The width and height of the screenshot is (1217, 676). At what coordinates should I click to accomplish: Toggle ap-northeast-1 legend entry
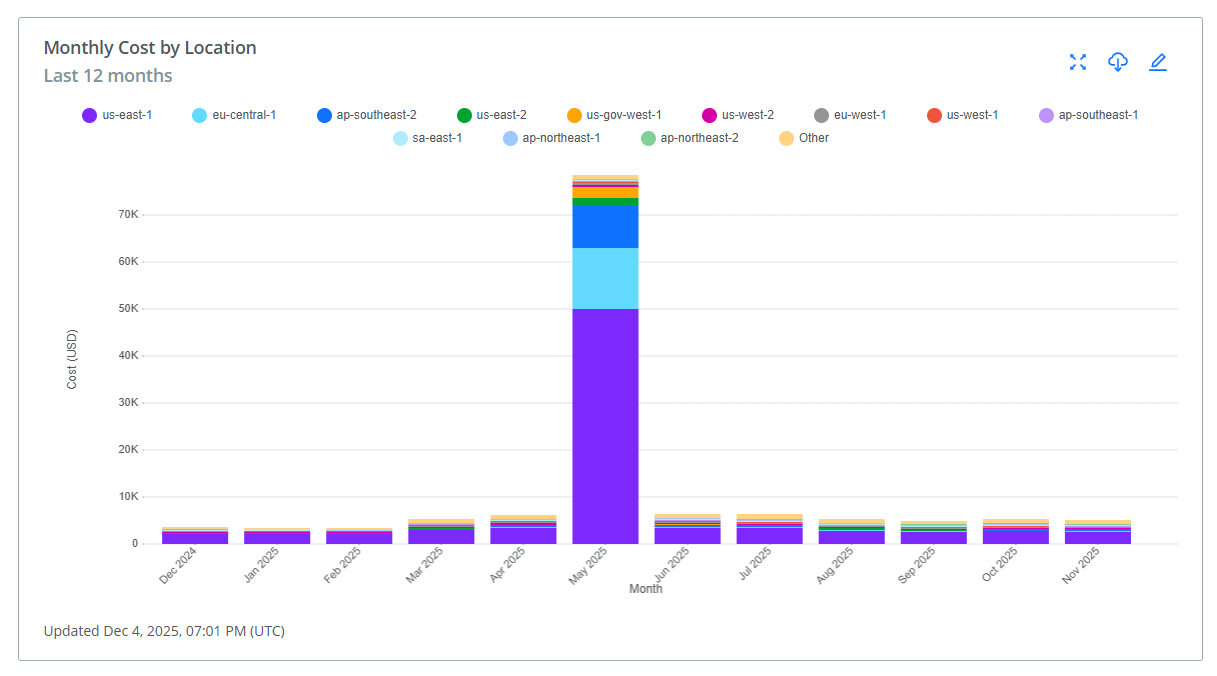coord(551,138)
